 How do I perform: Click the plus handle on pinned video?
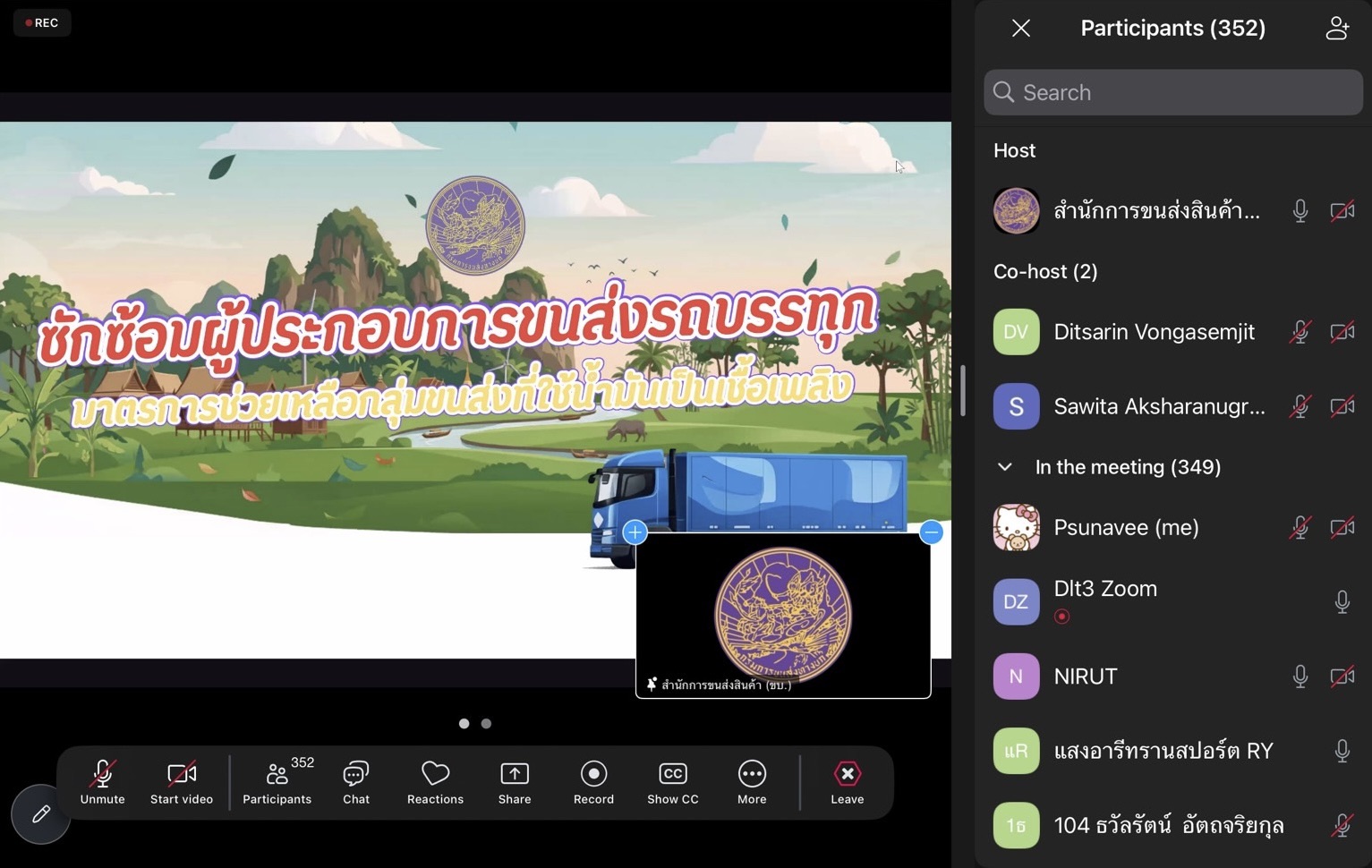tap(635, 532)
